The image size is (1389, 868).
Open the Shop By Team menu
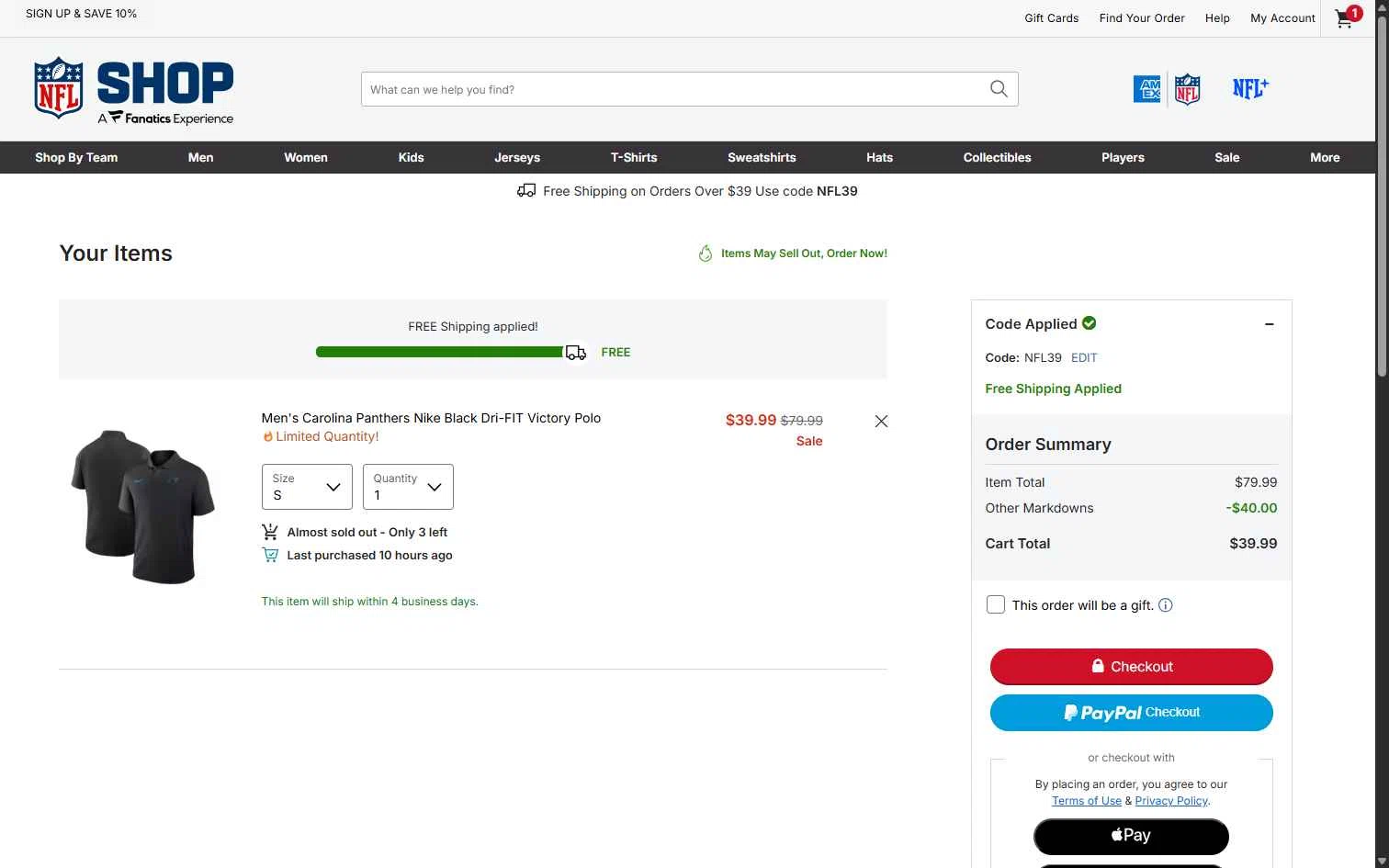(x=76, y=158)
